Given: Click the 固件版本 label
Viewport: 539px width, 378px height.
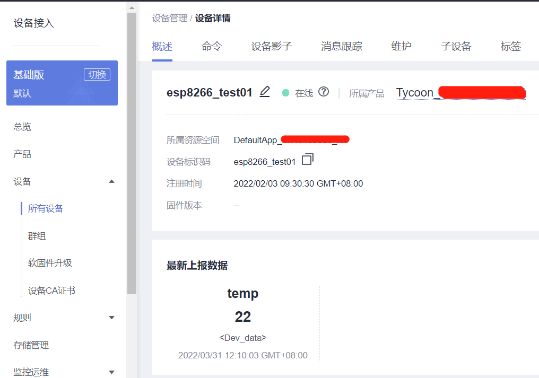Looking at the screenshot, I should [184, 205].
